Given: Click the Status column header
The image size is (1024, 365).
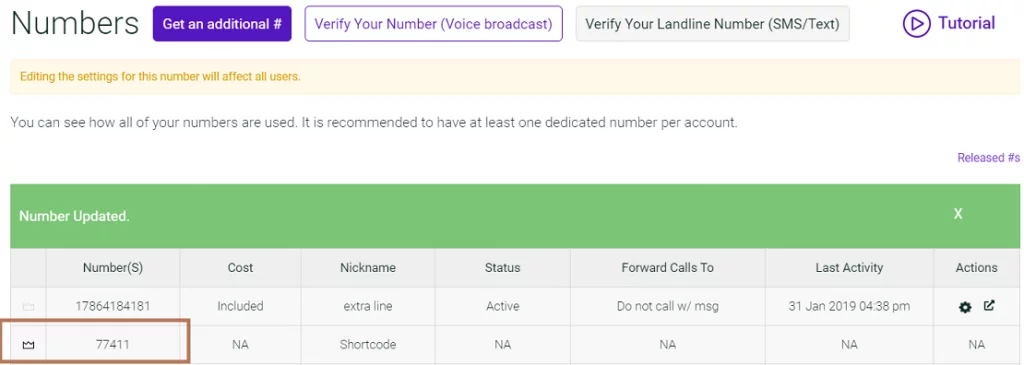Looking at the screenshot, I should pyautogui.click(x=503, y=268).
